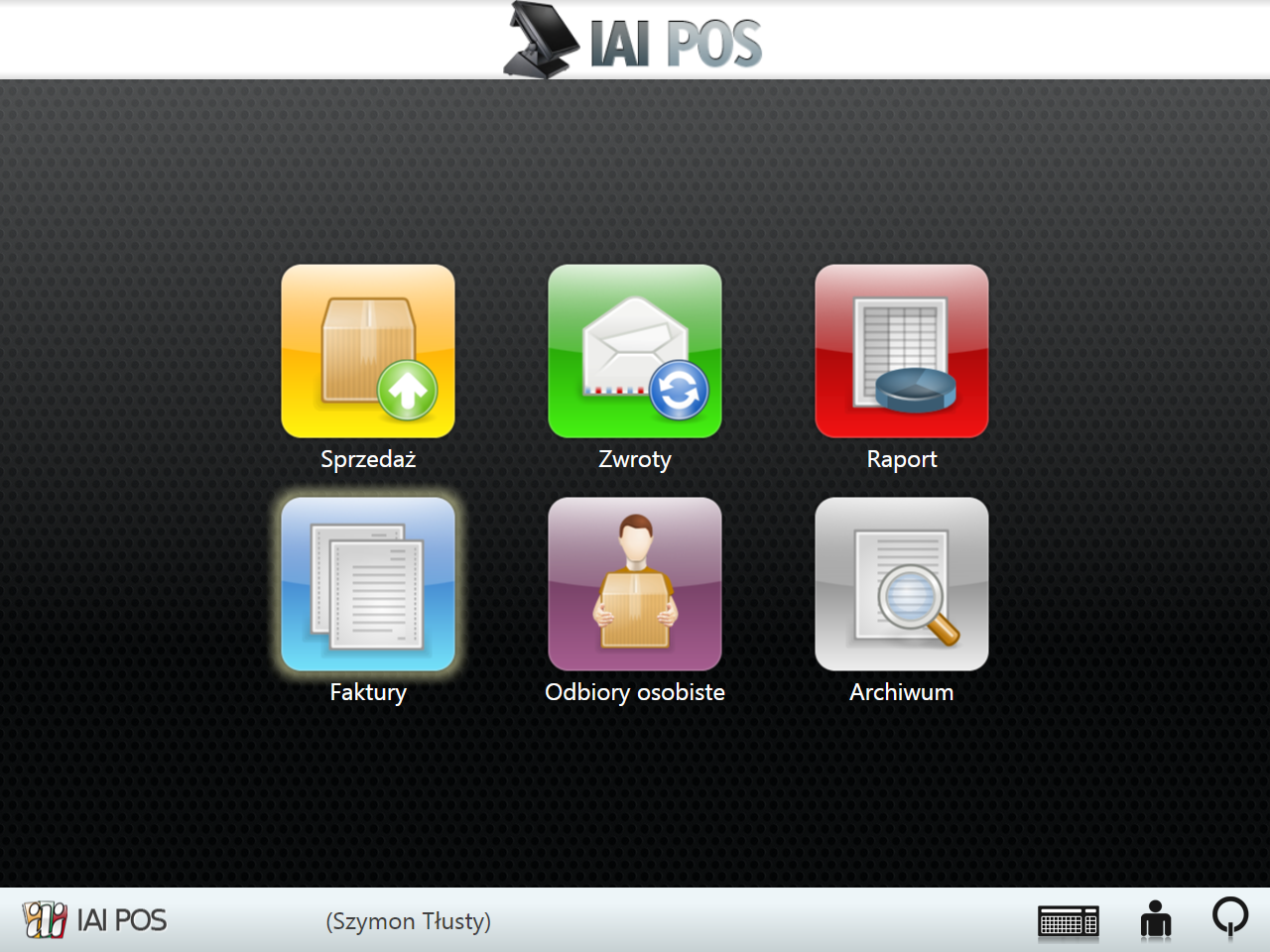Show the on-screen keyboard
Screen dimensions: 1270x952
click(1068, 921)
